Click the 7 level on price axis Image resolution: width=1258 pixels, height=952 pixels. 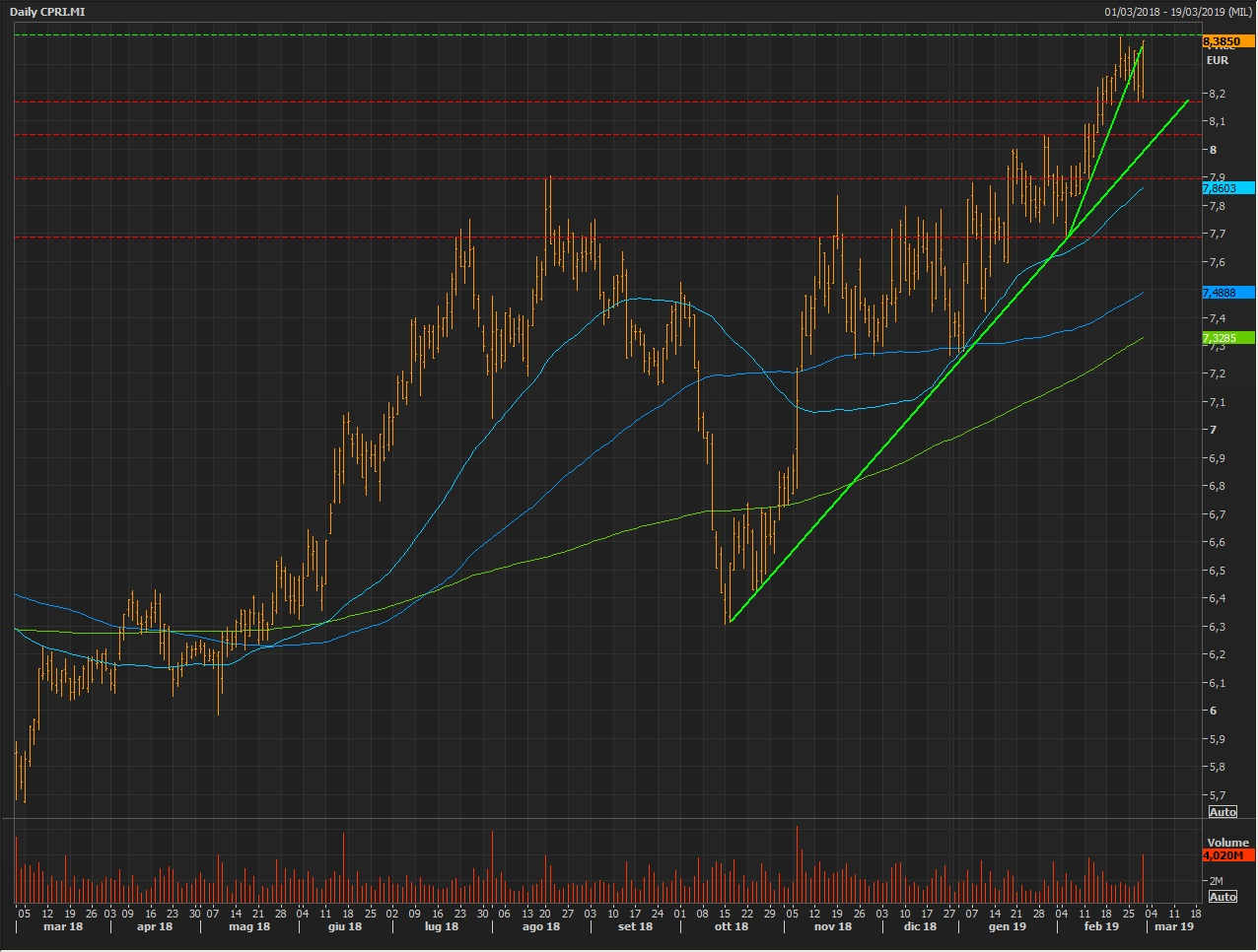click(1214, 430)
